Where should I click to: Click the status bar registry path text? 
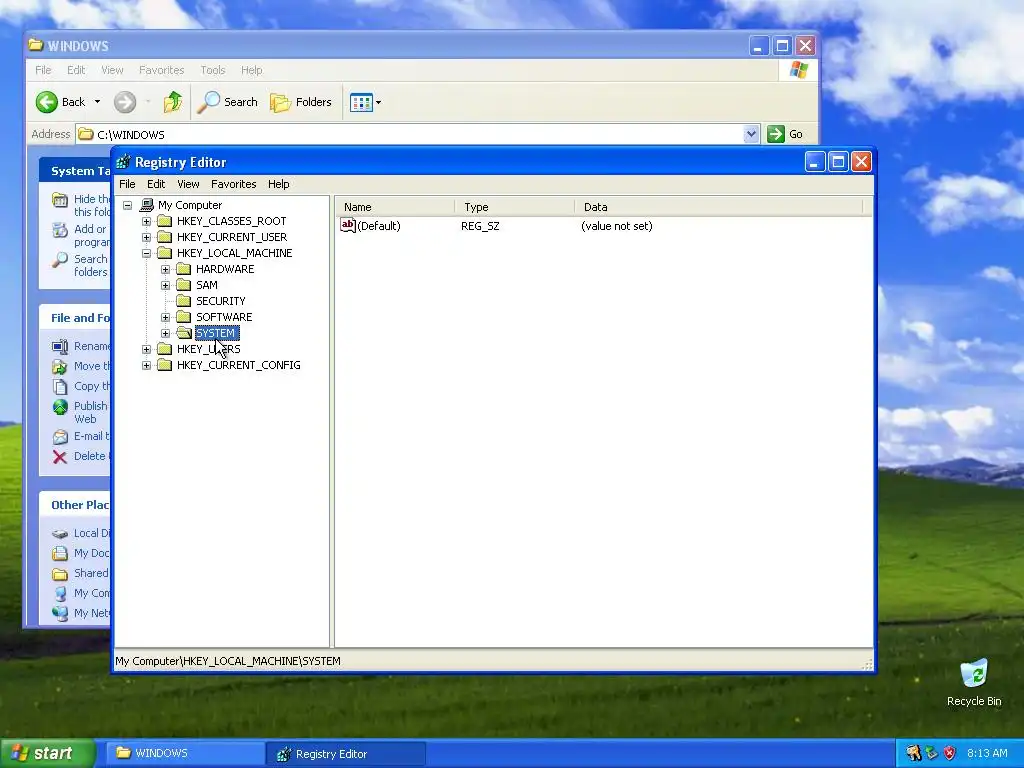(x=228, y=661)
